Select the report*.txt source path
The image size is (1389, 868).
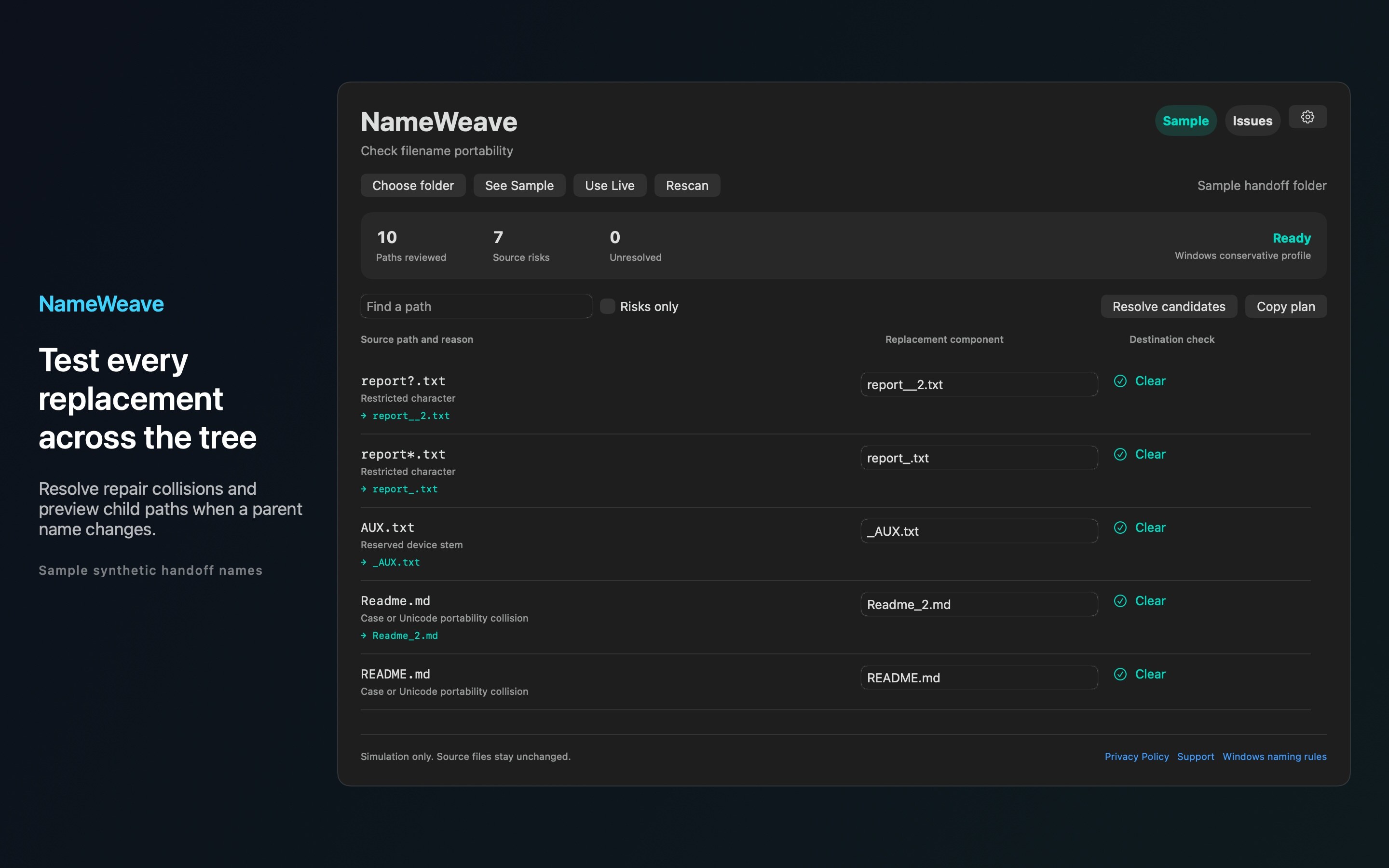pos(403,454)
